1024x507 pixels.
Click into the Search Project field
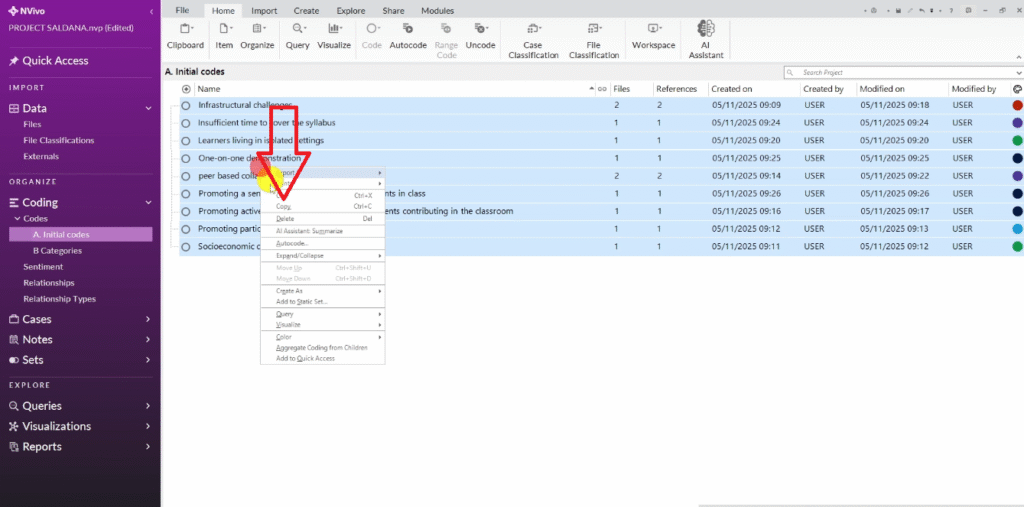(x=900, y=73)
